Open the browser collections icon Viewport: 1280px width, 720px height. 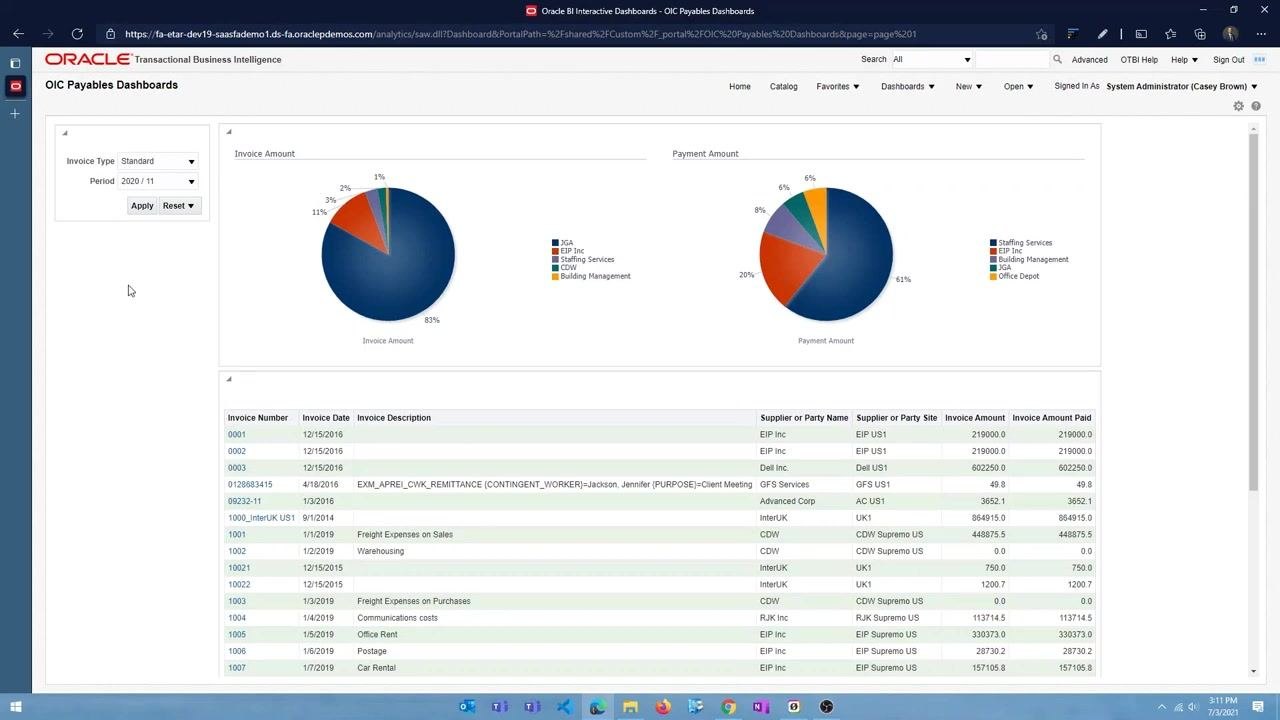[1200, 34]
